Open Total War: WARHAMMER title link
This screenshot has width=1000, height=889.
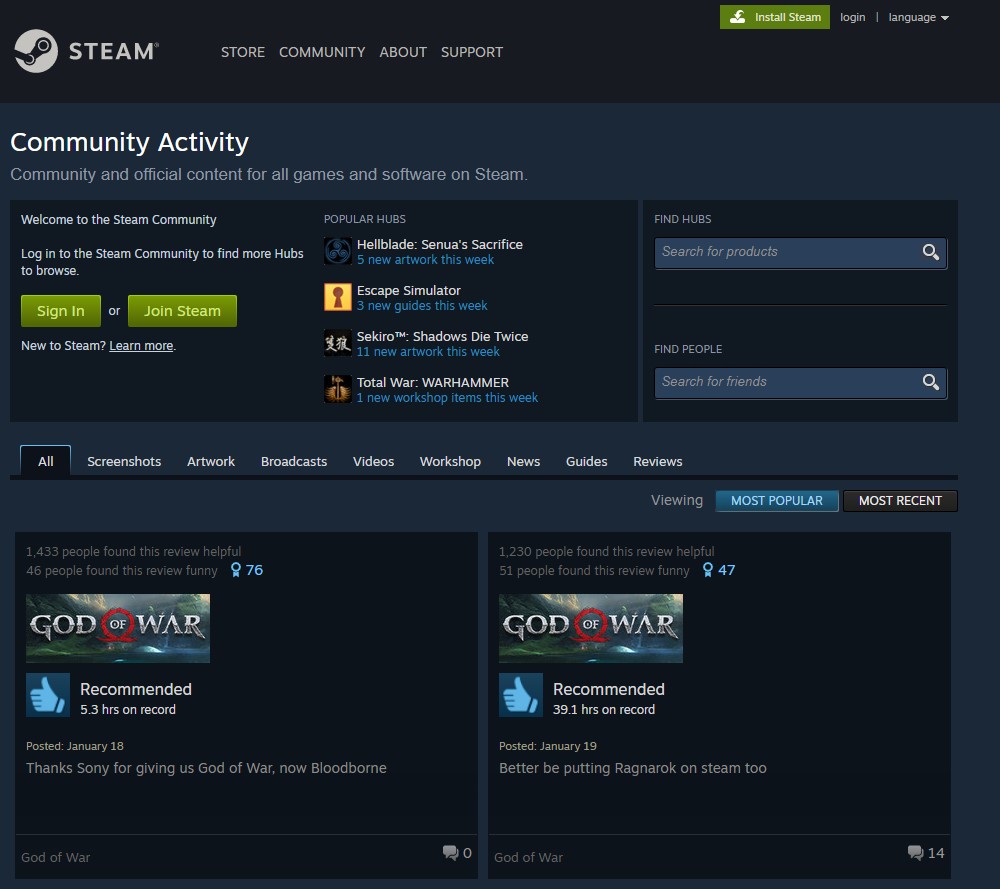click(433, 382)
